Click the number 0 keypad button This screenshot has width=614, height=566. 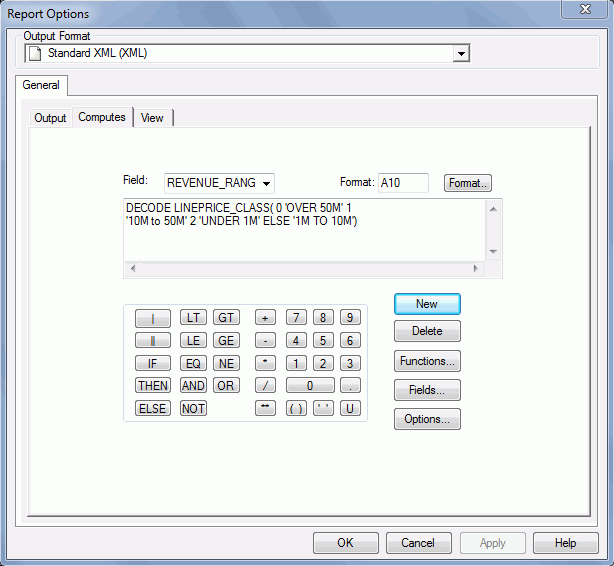click(310, 385)
